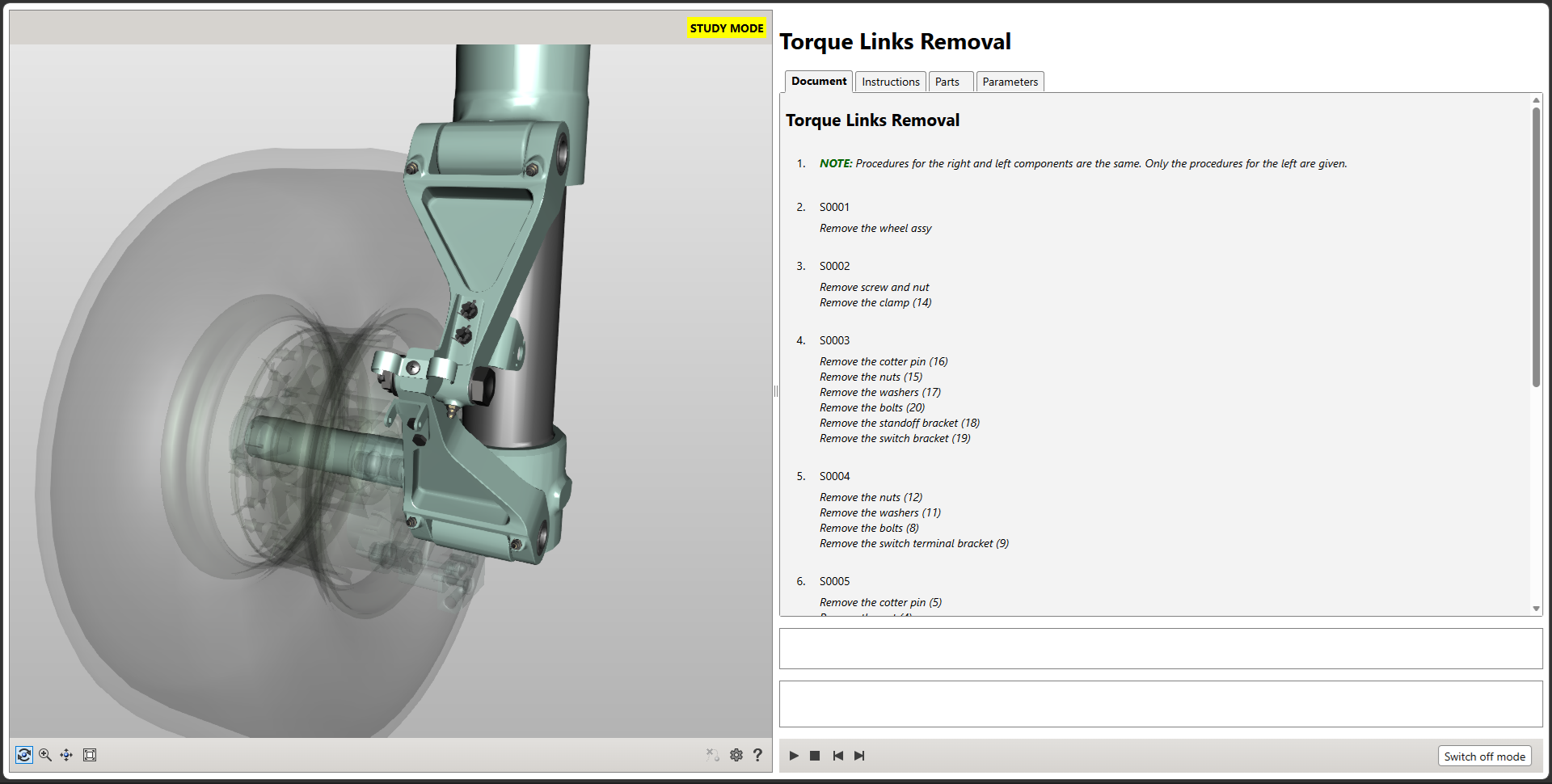Click the fit-all view icon

[x=90, y=755]
